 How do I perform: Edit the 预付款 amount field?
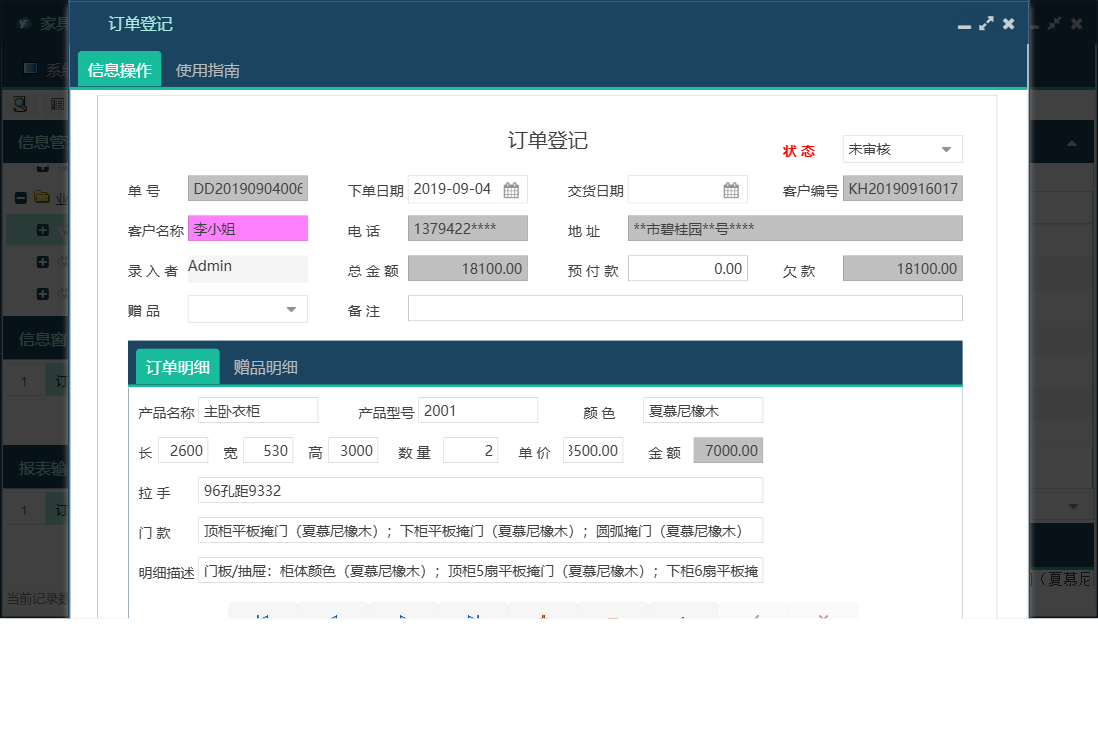tap(687, 267)
